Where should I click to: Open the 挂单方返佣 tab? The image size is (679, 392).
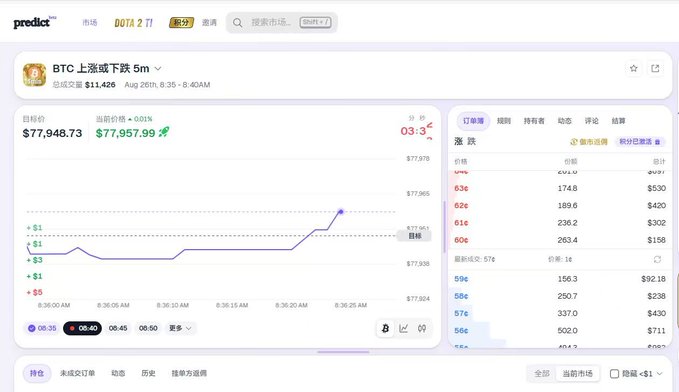click(189, 373)
